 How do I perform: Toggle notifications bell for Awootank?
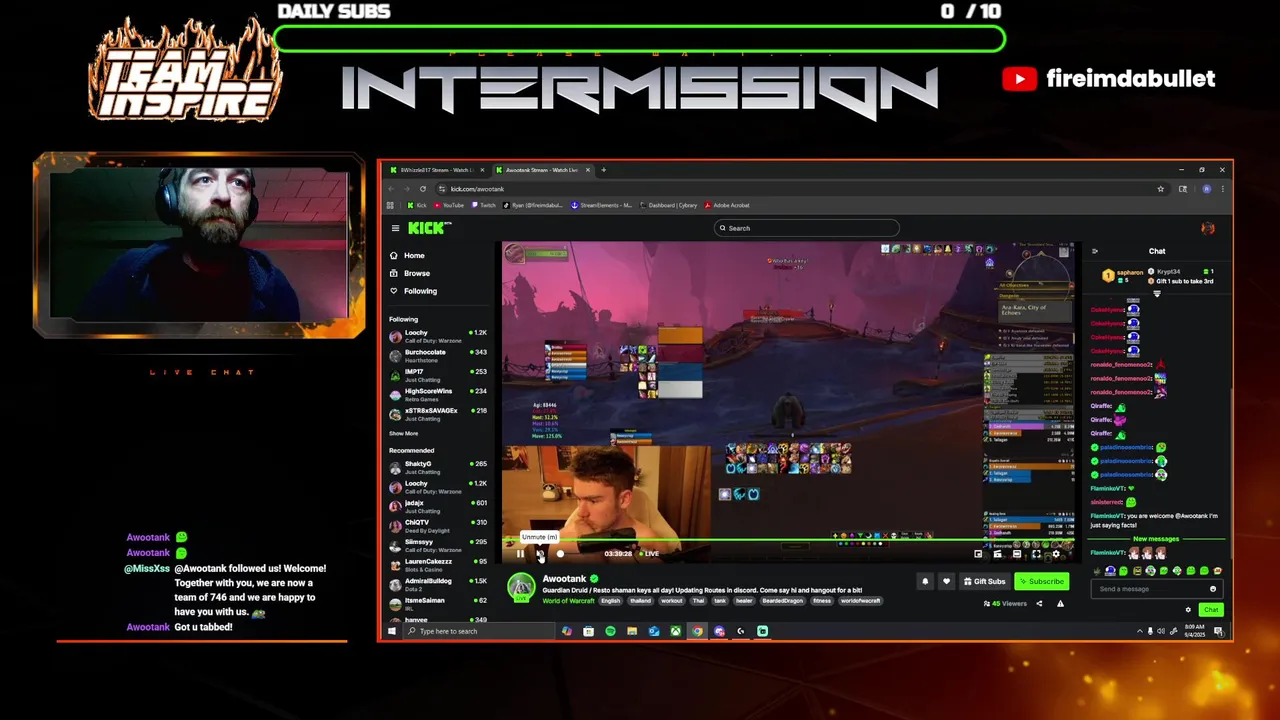click(925, 581)
